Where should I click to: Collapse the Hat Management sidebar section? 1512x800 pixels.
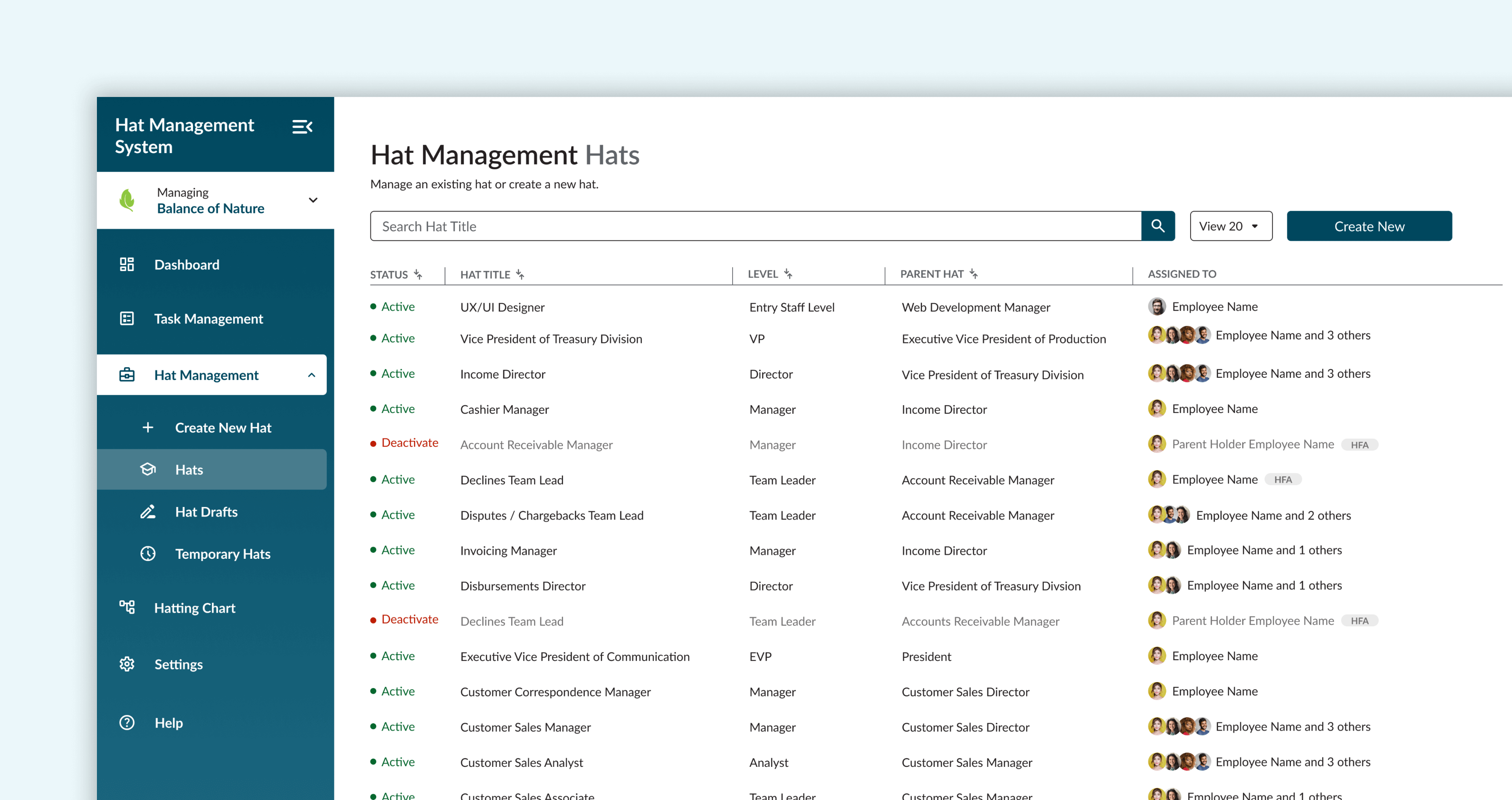(312, 375)
